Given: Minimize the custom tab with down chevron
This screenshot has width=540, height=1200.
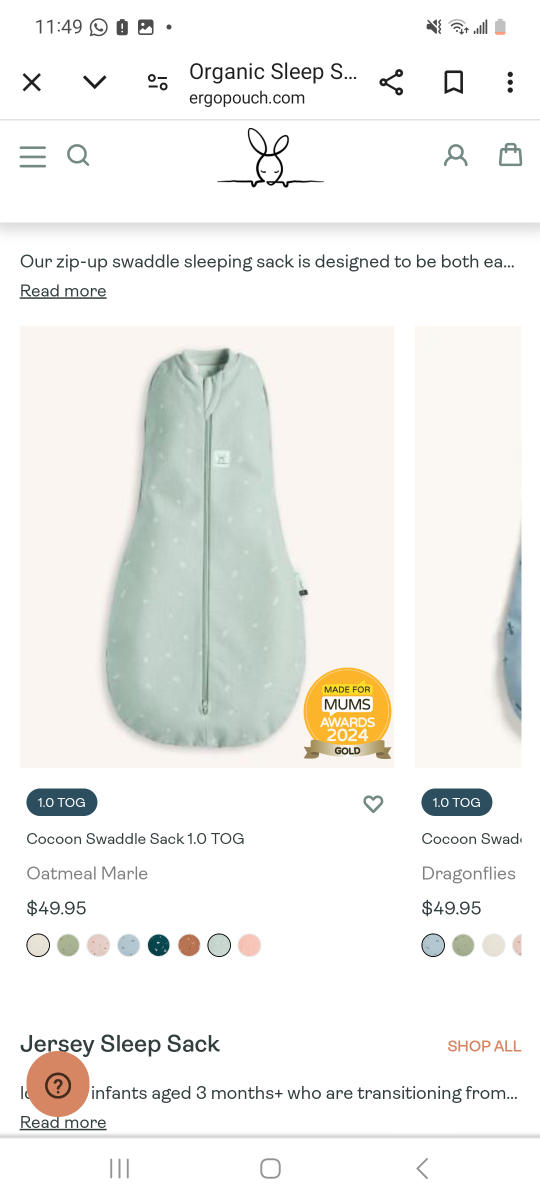Looking at the screenshot, I should [x=95, y=82].
